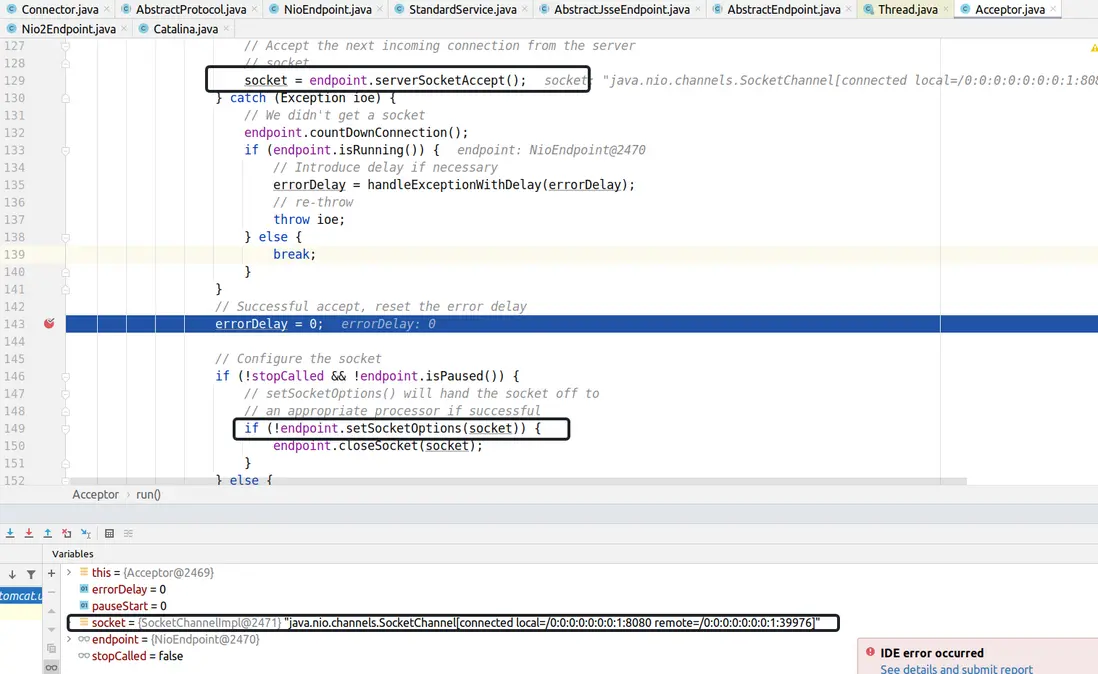This screenshot has height=674, width=1098.
Task: Close the Catalina.java tab
Action: [x=226, y=29]
